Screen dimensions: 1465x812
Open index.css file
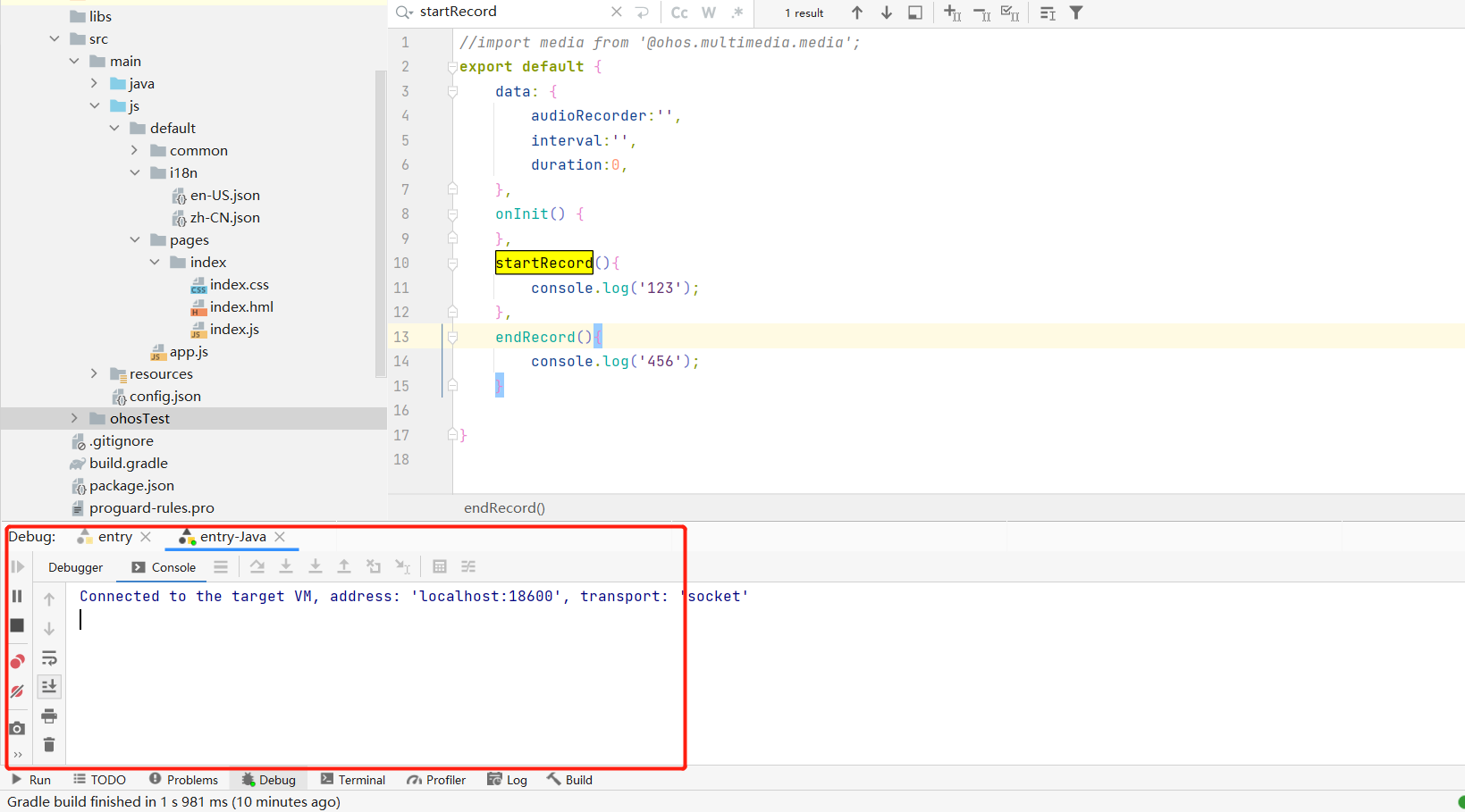pos(230,284)
